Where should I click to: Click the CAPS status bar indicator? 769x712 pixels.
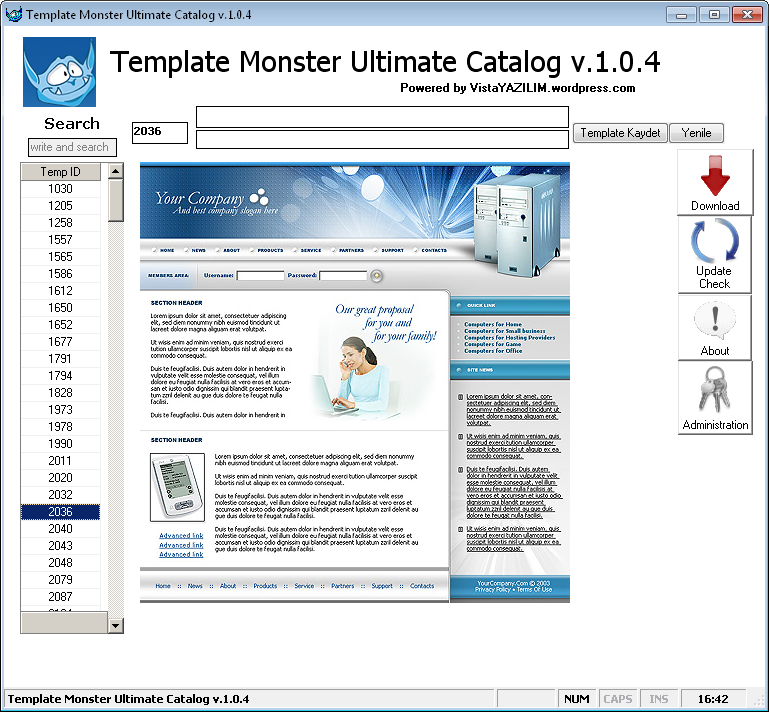click(617, 699)
